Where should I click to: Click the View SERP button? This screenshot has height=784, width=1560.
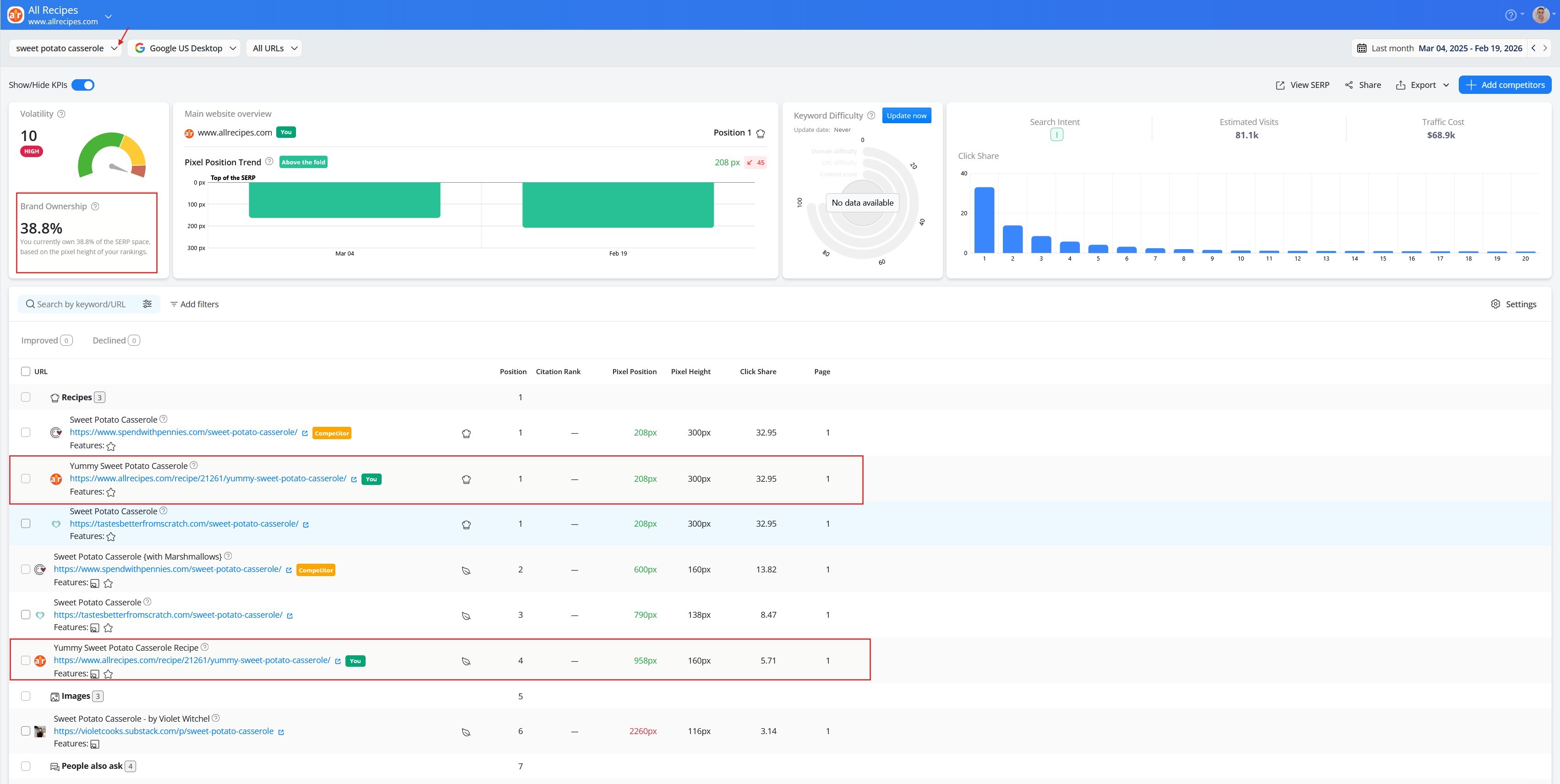[x=1302, y=85]
